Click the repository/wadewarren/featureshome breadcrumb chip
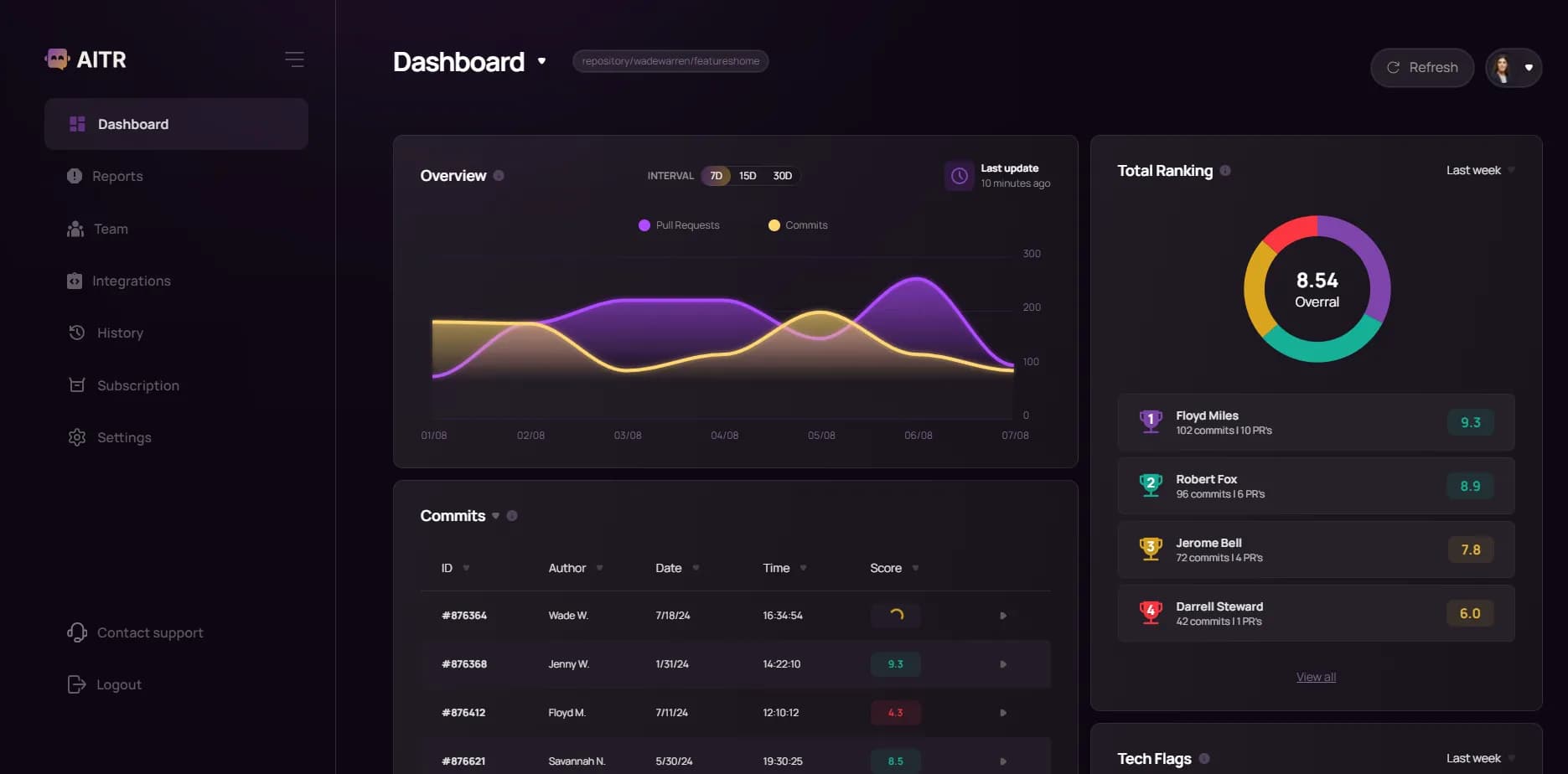Image resolution: width=1568 pixels, height=774 pixels. coord(670,60)
